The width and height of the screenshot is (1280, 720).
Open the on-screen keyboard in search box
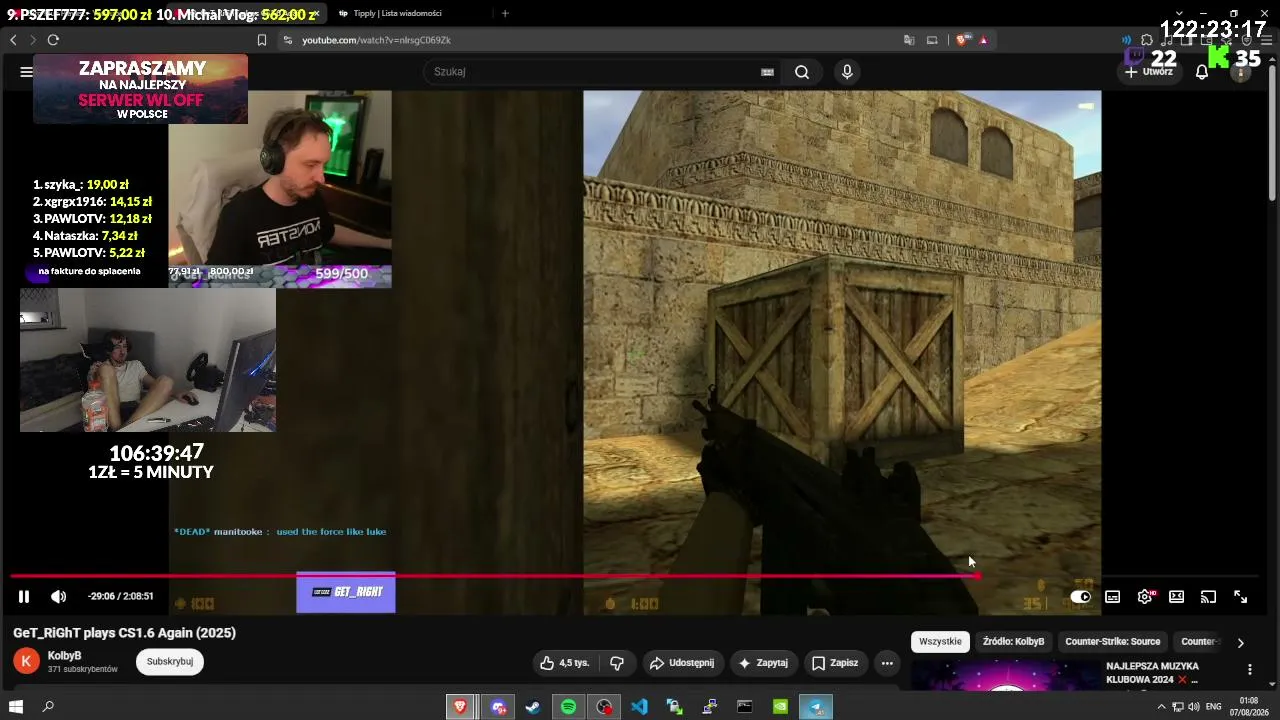767,72
